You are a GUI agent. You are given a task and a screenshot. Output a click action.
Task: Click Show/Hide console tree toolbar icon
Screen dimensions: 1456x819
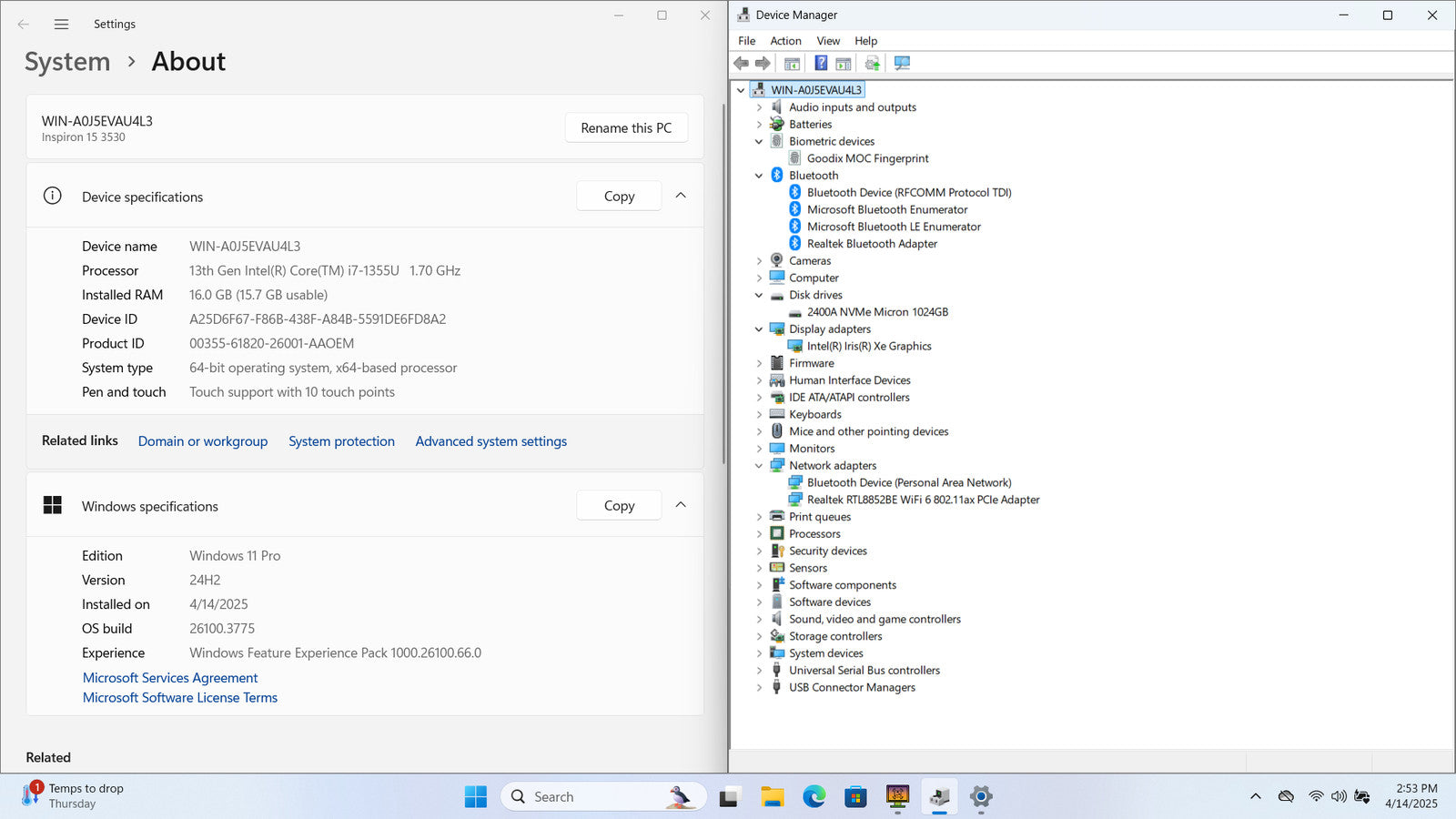[792, 63]
